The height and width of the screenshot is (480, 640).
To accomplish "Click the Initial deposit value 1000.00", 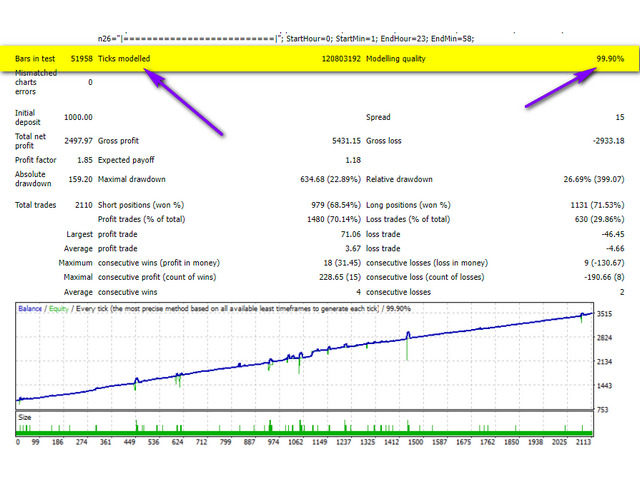I will coord(76,117).
